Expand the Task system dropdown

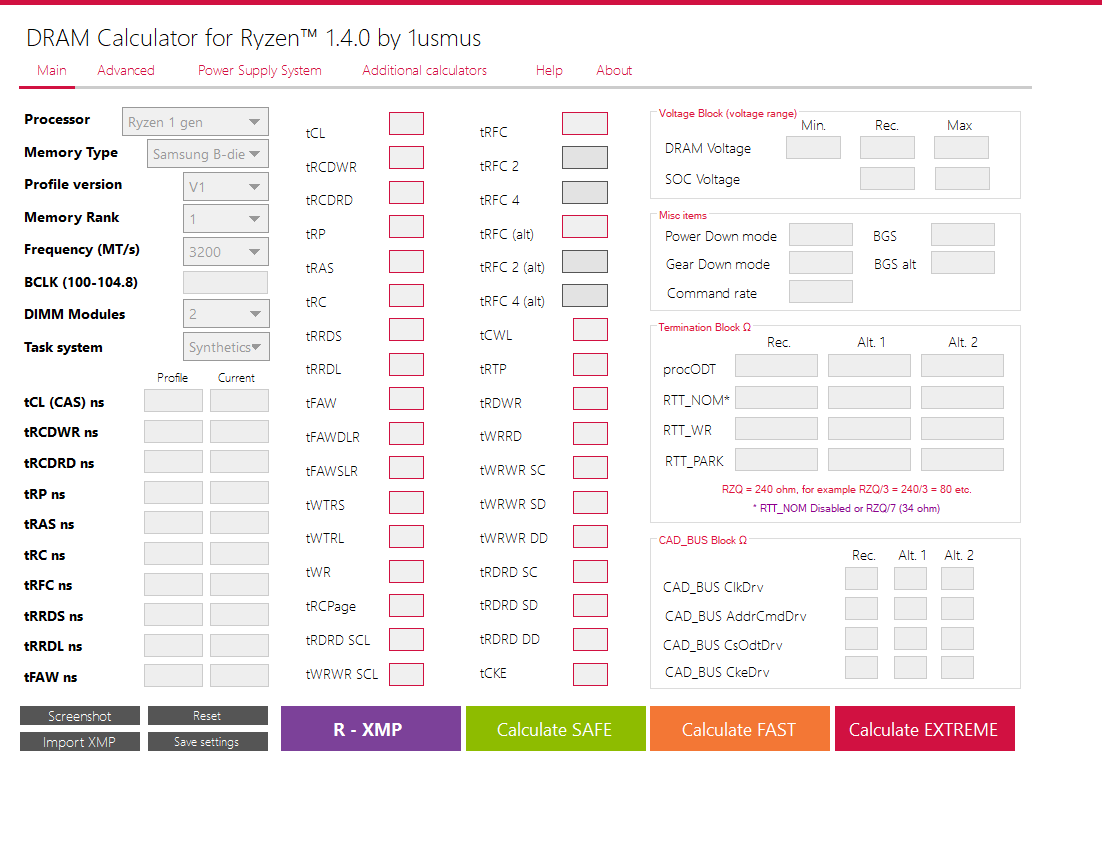coord(226,346)
